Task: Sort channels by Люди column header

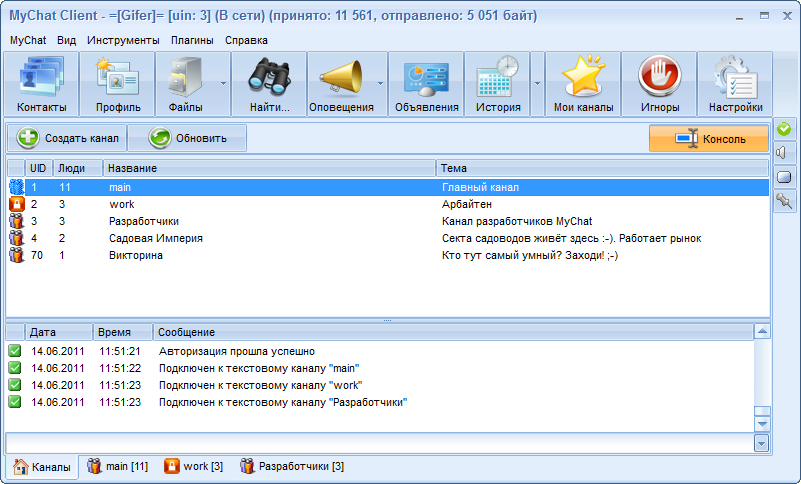Action: click(78, 168)
